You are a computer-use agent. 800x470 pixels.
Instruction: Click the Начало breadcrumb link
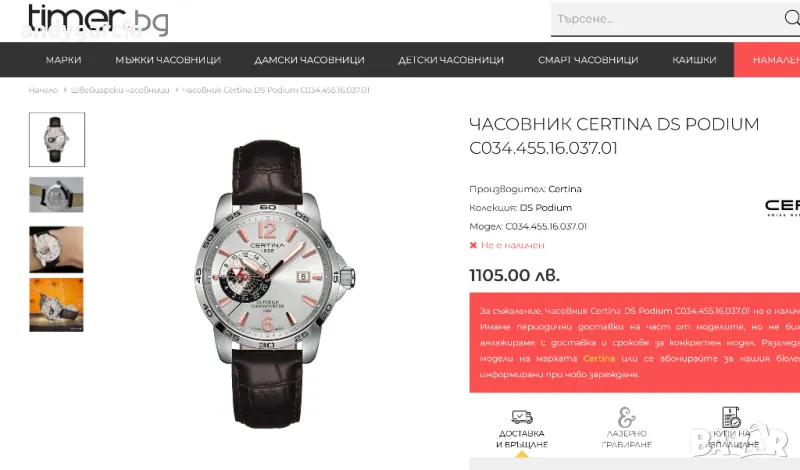click(x=43, y=90)
